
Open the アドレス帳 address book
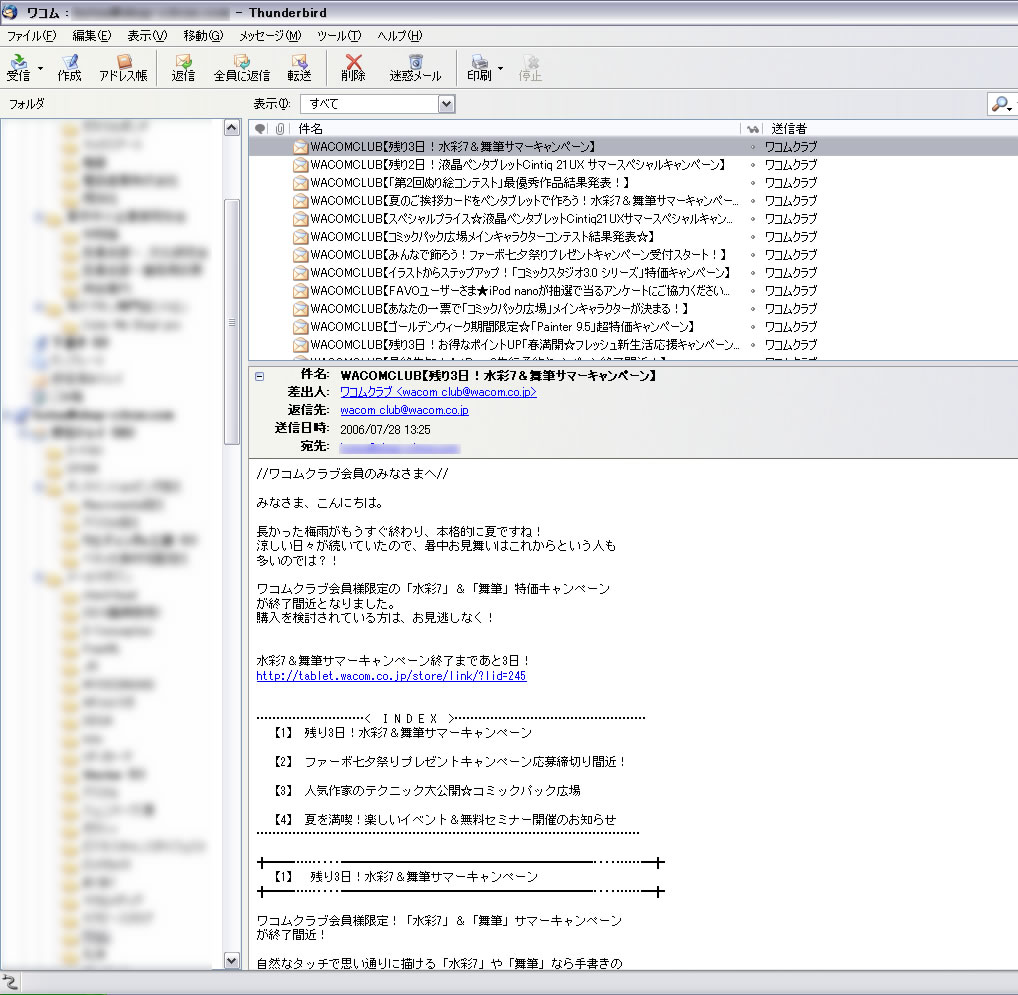(123, 67)
